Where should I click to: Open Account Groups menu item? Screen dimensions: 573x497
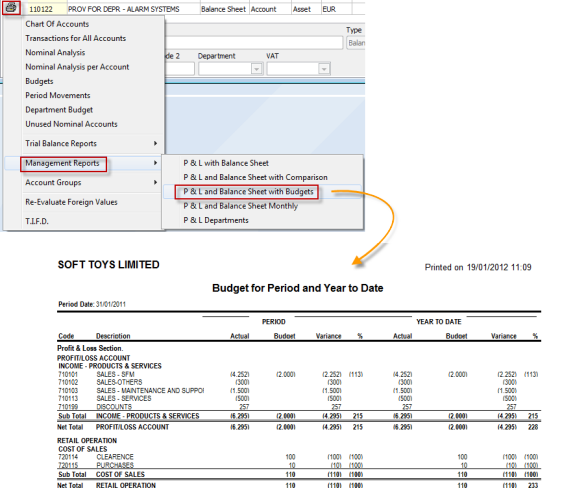pyautogui.click(x=83, y=182)
